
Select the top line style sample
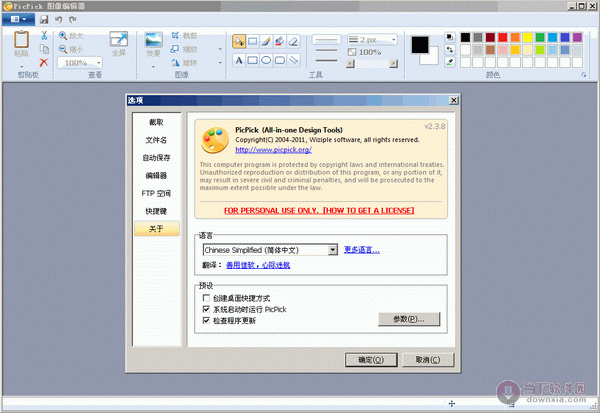(326, 39)
